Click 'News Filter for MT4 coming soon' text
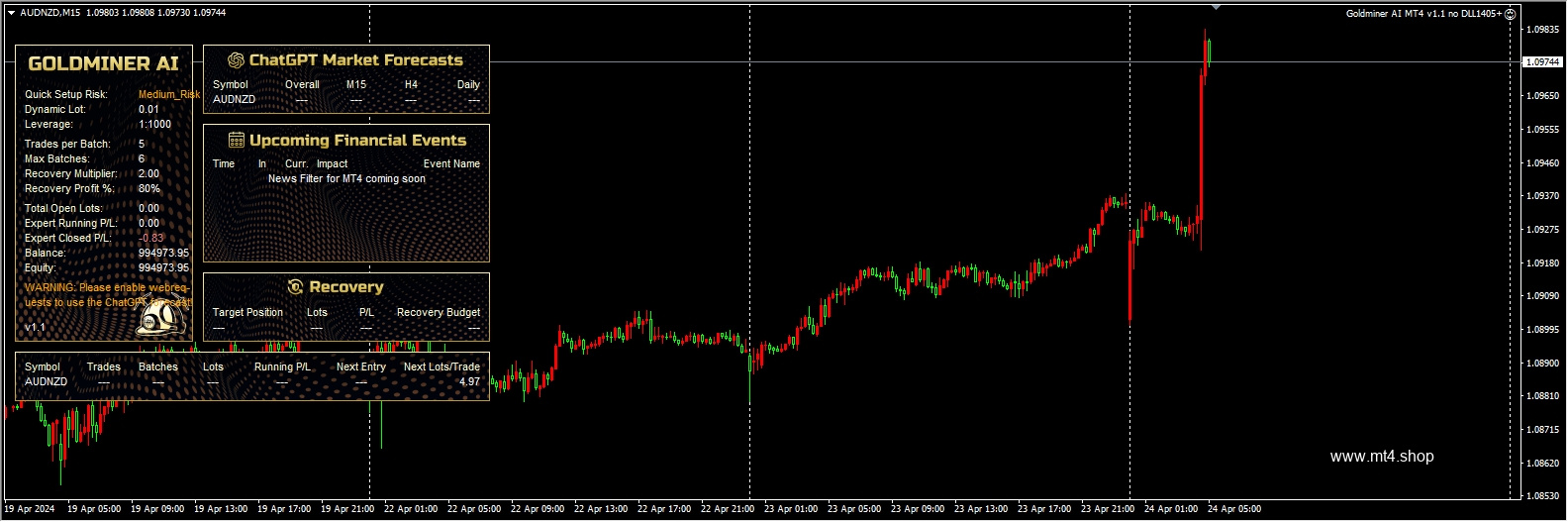The width and height of the screenshot is (1568, 522). [x=346, y=179]
